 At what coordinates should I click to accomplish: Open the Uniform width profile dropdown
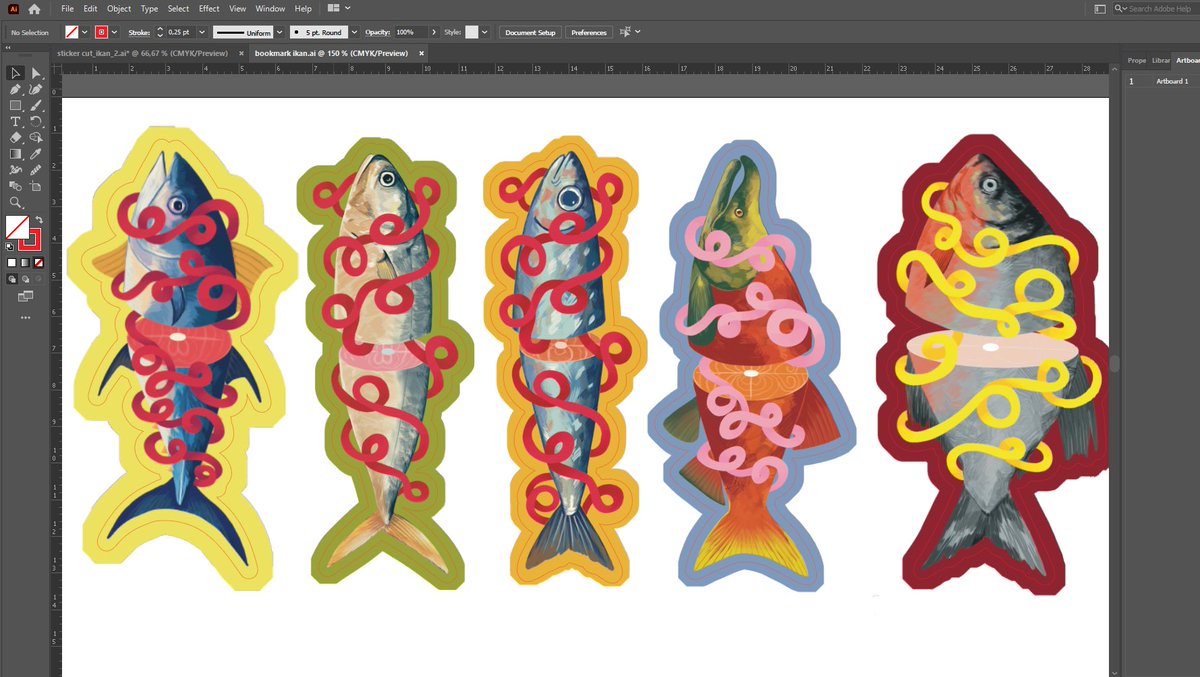click(x=279, y=32)
